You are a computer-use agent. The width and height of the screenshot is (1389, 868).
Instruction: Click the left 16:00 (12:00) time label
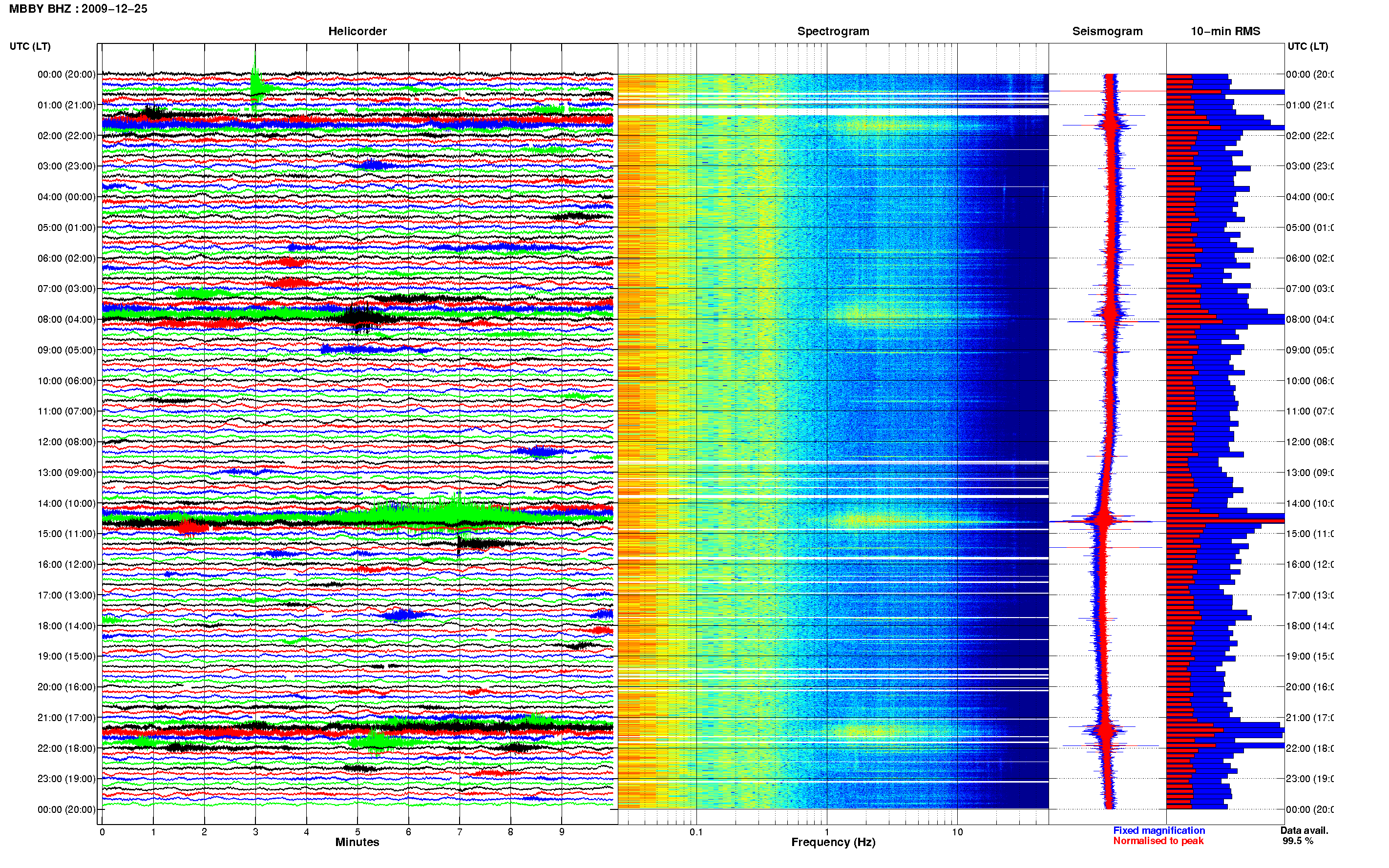pos(66,564)
